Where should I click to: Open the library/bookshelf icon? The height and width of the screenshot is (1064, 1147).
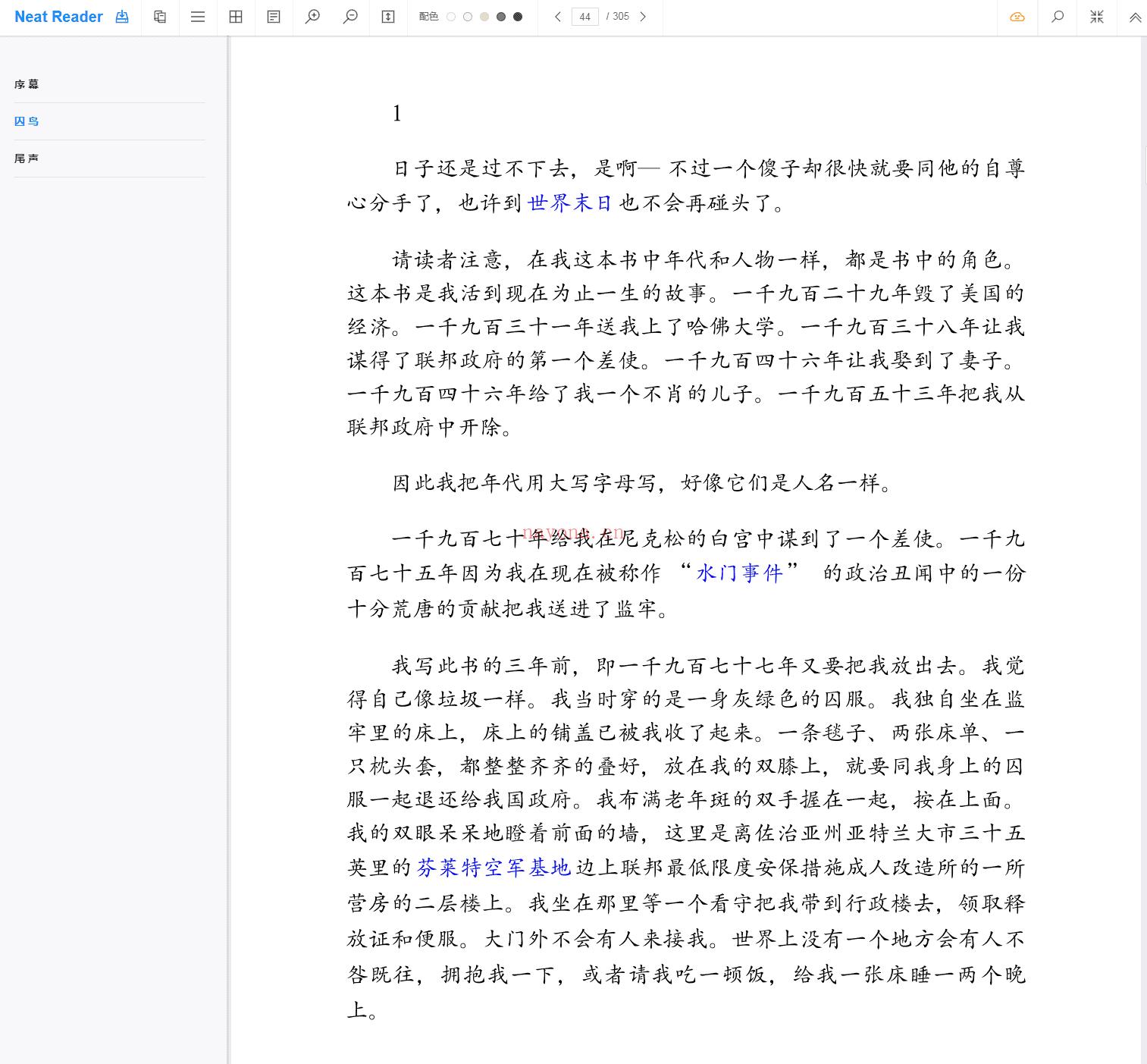pyautogui.click(x=160, y=17)
